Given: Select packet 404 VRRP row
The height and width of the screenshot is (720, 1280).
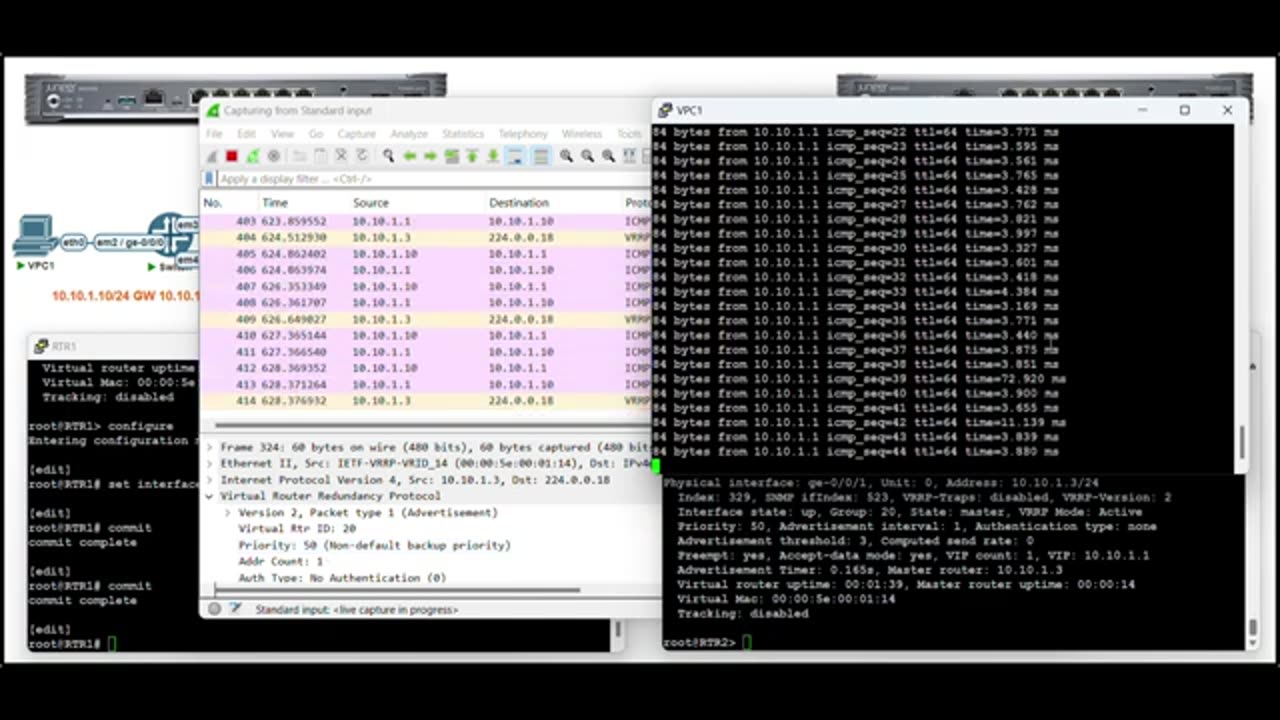Looking at the screenshot, I should click(x=427, y=238).
